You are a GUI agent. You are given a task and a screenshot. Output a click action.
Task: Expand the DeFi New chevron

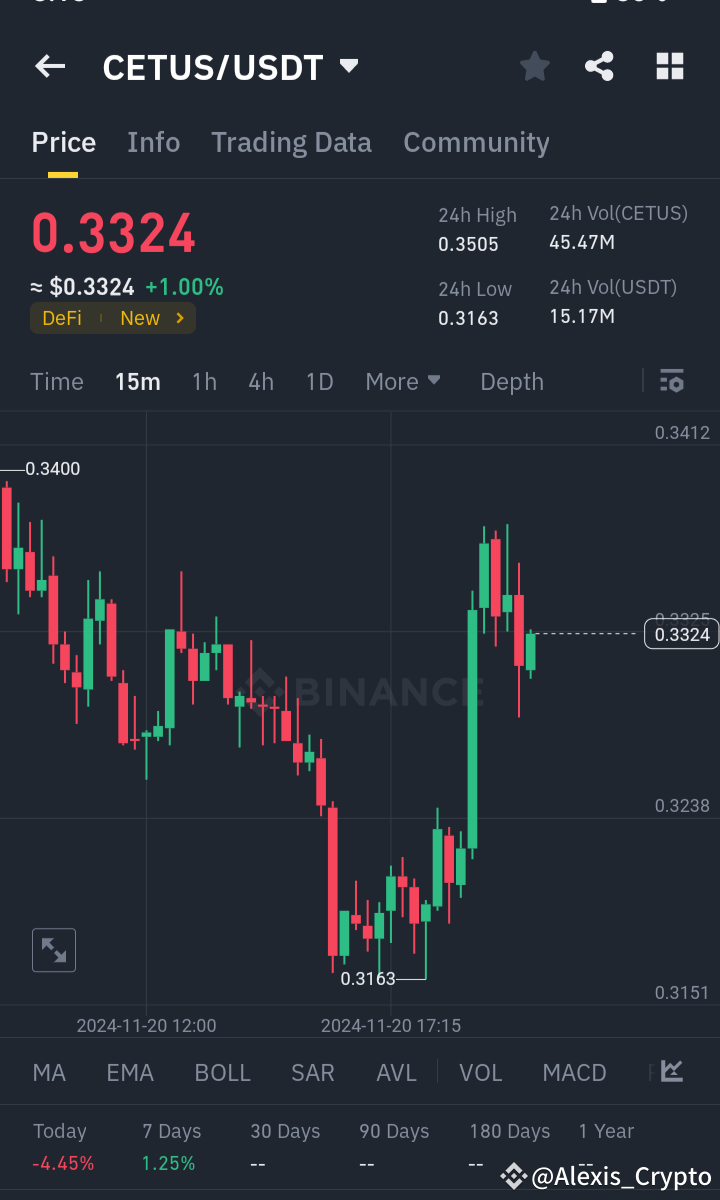coord(178,318)
